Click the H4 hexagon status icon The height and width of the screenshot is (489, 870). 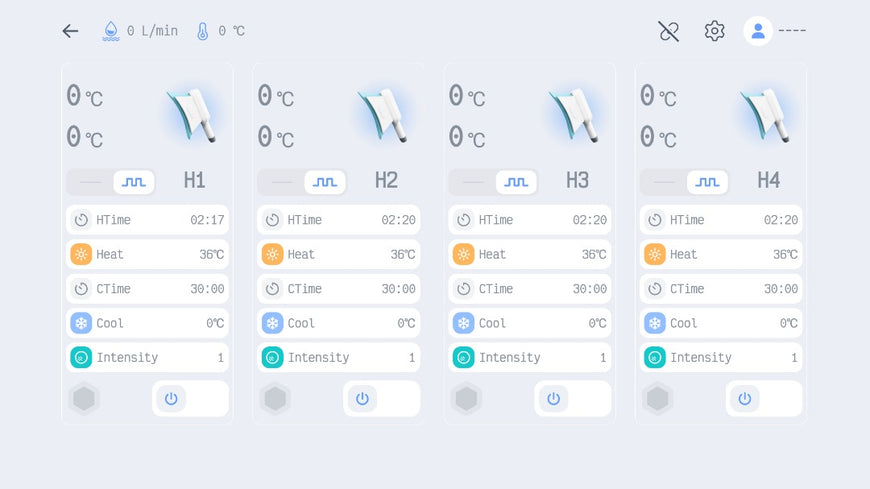click(x=657, y=398)
